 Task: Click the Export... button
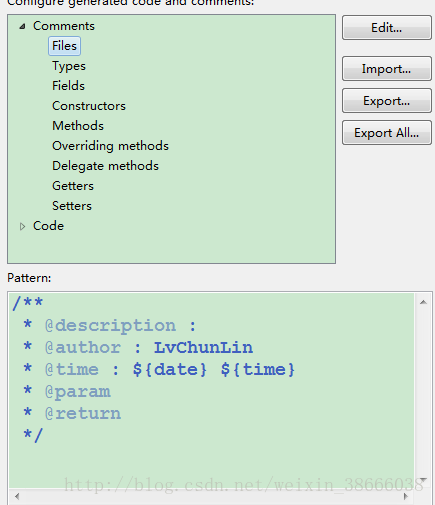click(387, 101)
